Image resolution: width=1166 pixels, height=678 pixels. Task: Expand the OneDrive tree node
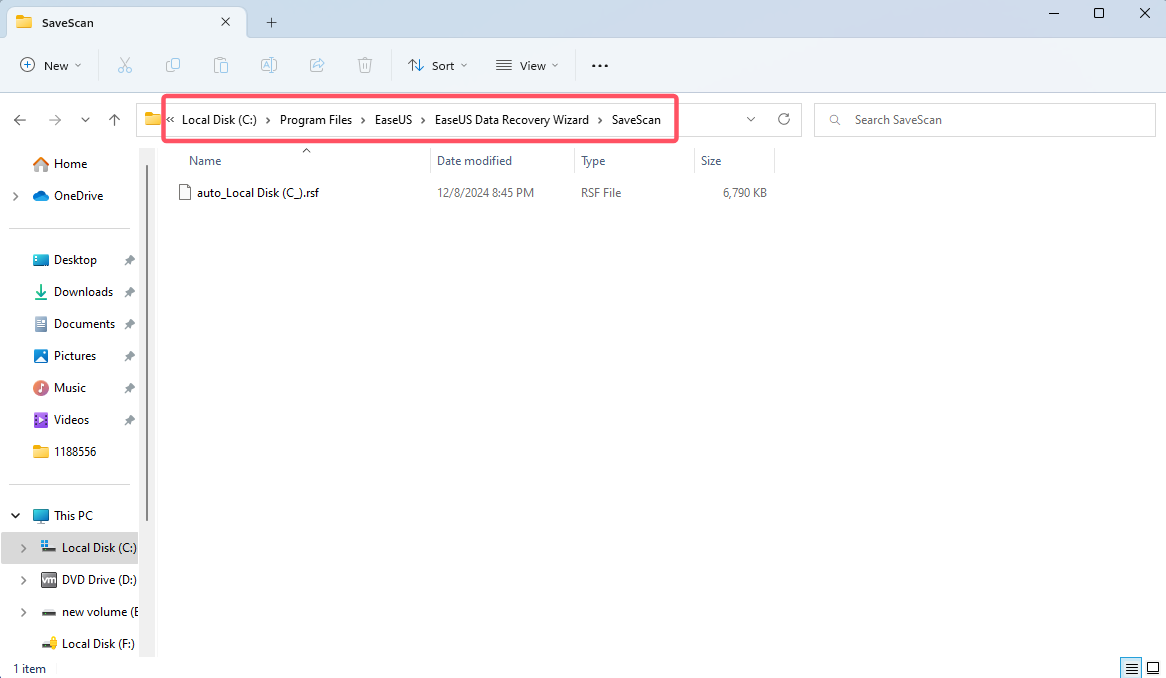pos(16,196)
